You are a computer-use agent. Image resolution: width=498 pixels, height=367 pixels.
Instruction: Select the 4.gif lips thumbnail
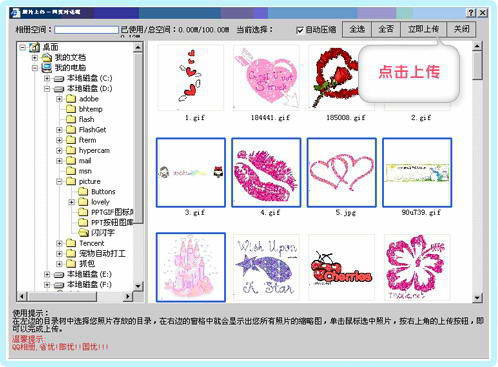(x=266, y=172)
